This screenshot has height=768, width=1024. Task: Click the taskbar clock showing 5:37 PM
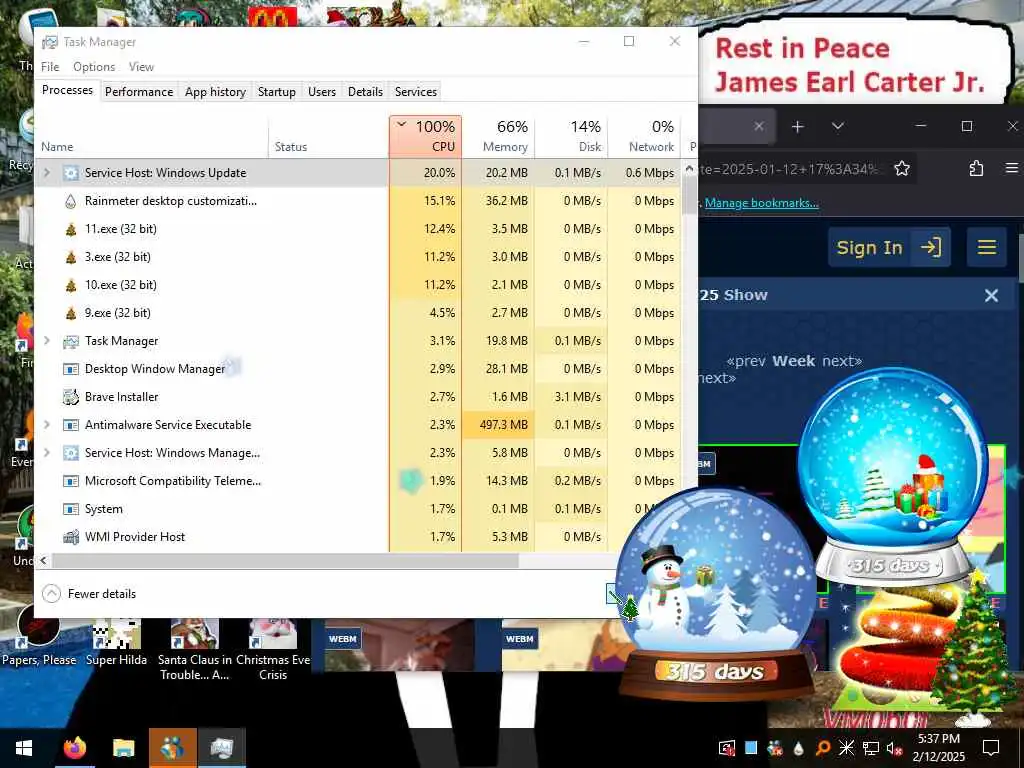pos(938,748)
